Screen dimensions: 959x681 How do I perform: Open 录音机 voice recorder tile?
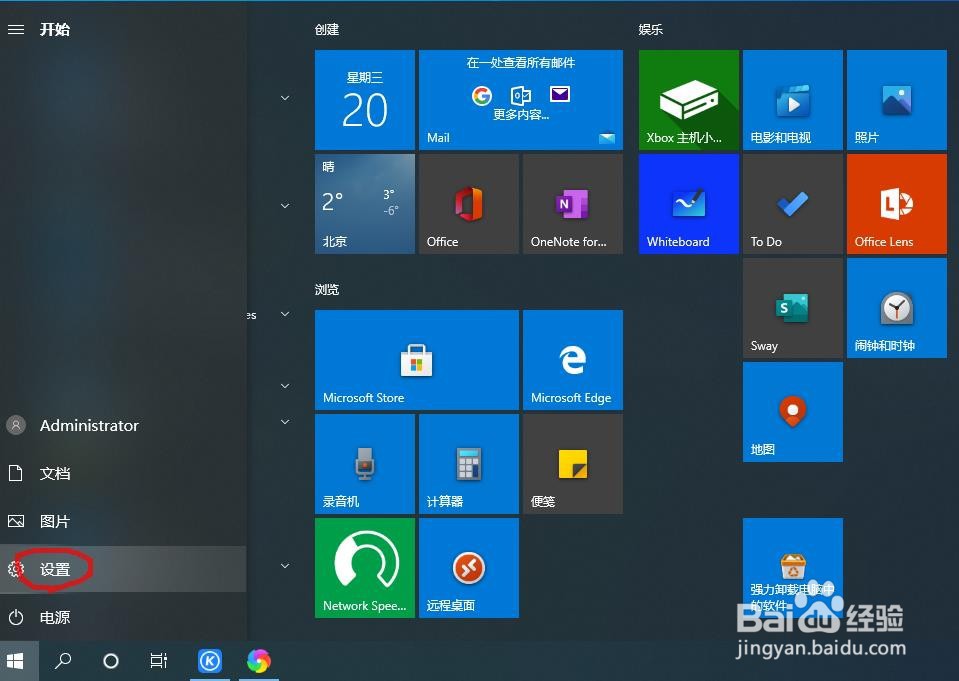(365, 464)
